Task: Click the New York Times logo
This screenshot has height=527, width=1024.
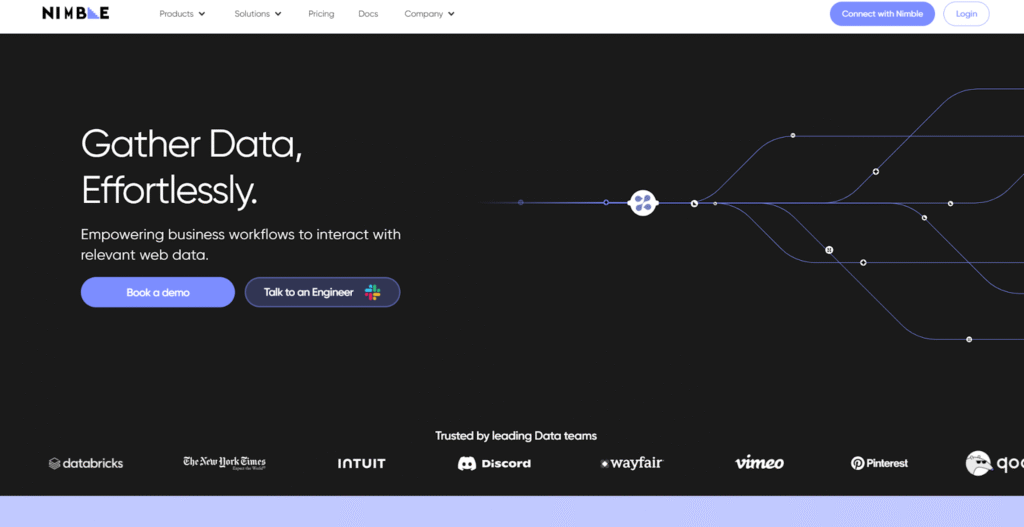Action: click(224, 463)
